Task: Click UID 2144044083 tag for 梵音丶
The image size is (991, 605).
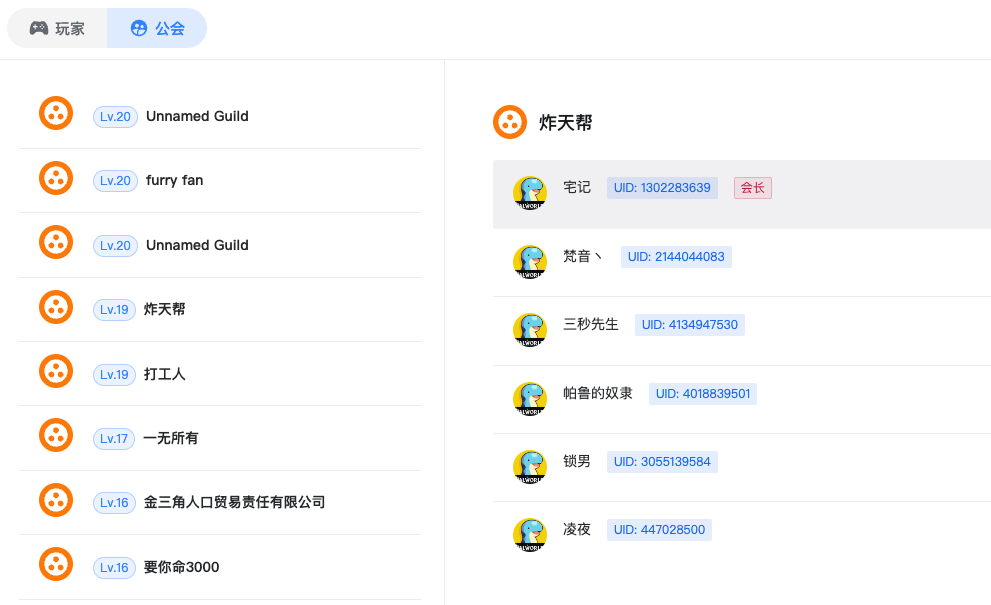Action: (676, 257)
